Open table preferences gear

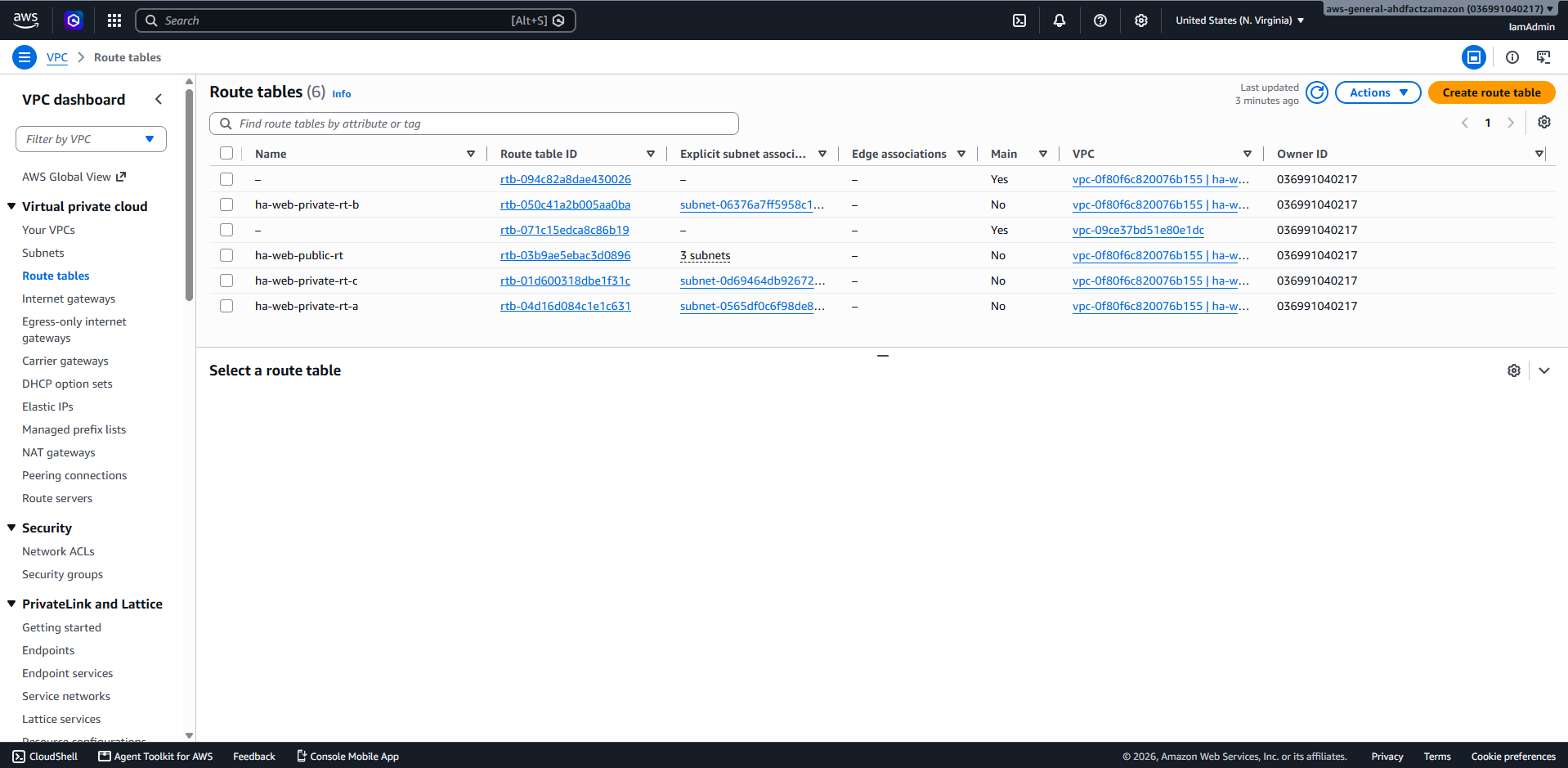pyautogui.click(x=1544, y=122)
